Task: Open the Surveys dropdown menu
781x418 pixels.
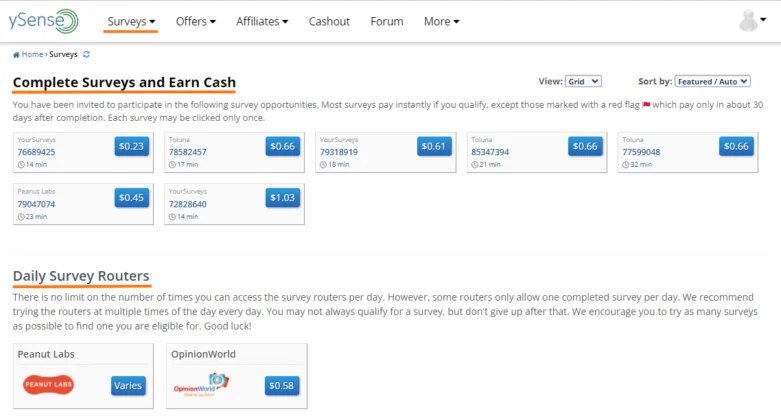Action: [x=131, y=21]
